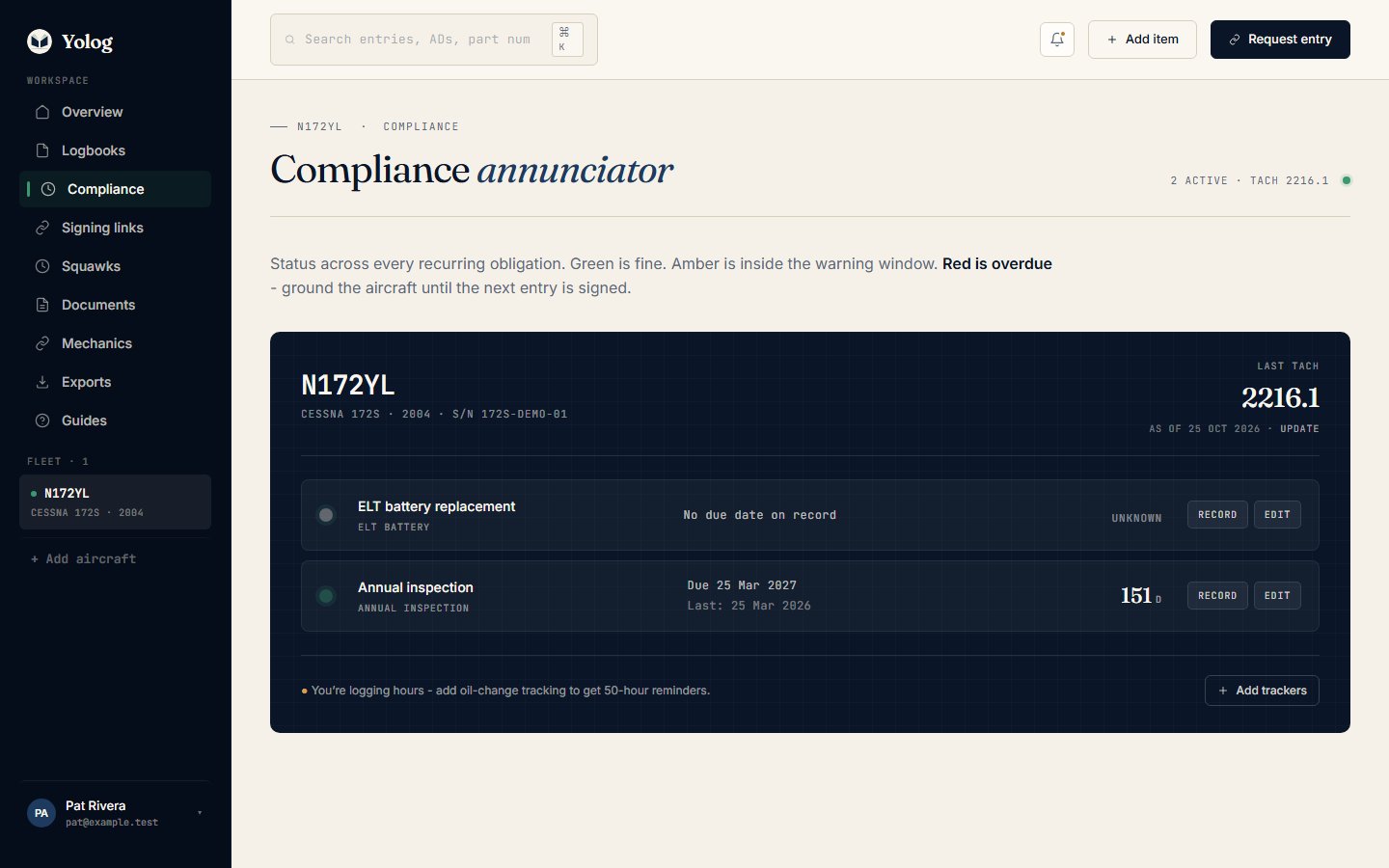The height and width of the screenshot is (868, 1389).
Task: Open Documents section
Action: coord(115,305)
